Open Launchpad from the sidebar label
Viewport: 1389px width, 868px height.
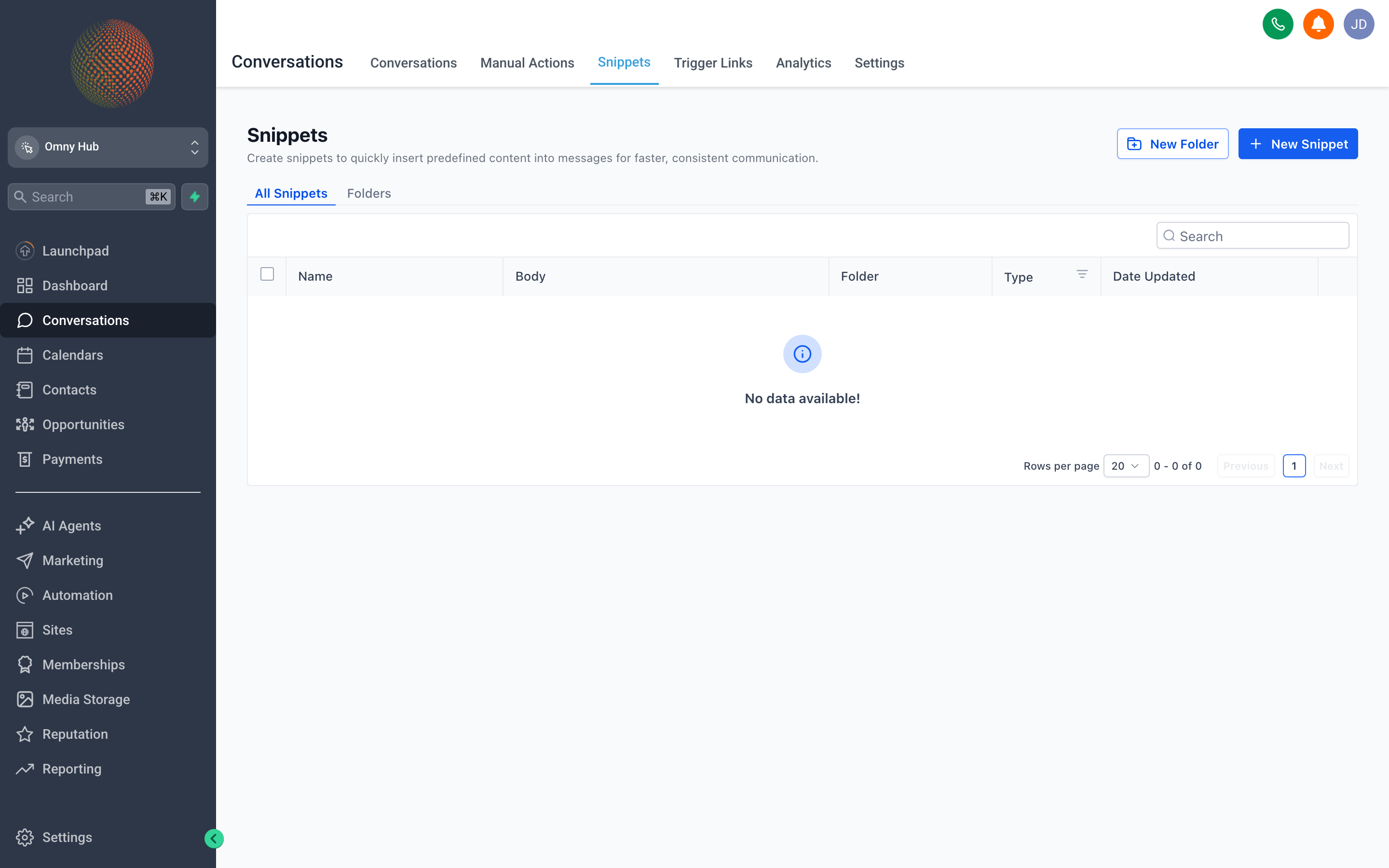pos(75,251)
